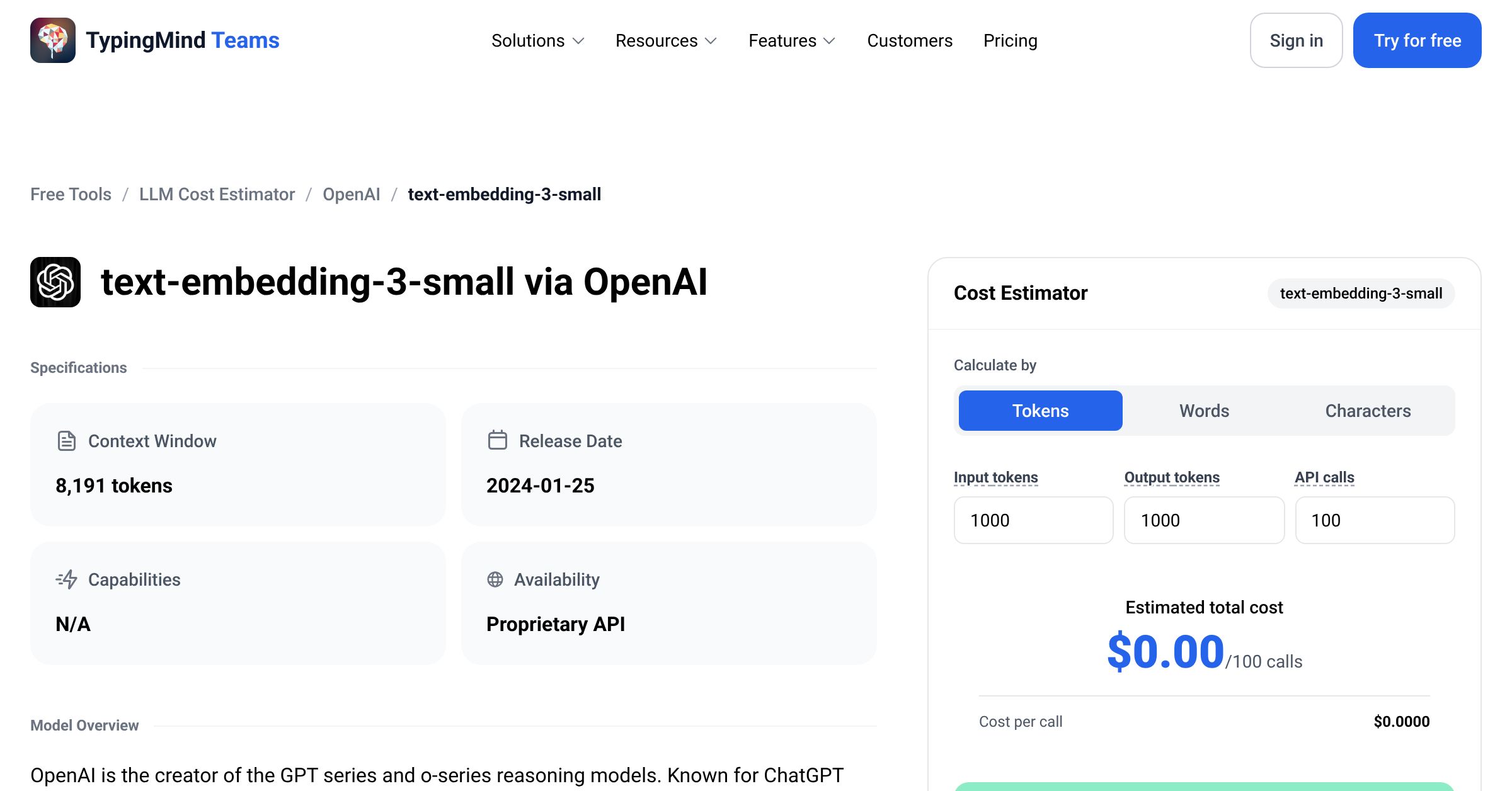The width and height of the screenshot is (1512, 791).
Task: Click the Context Window document icon
Action: 66,441
